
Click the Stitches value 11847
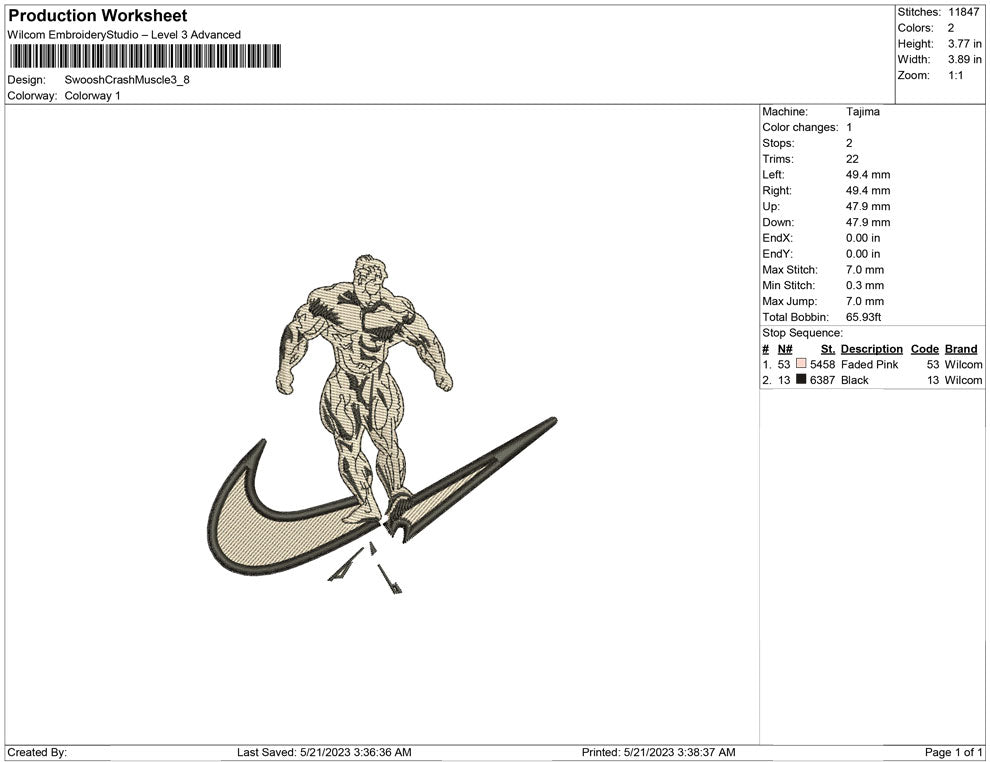click(963, 12)
